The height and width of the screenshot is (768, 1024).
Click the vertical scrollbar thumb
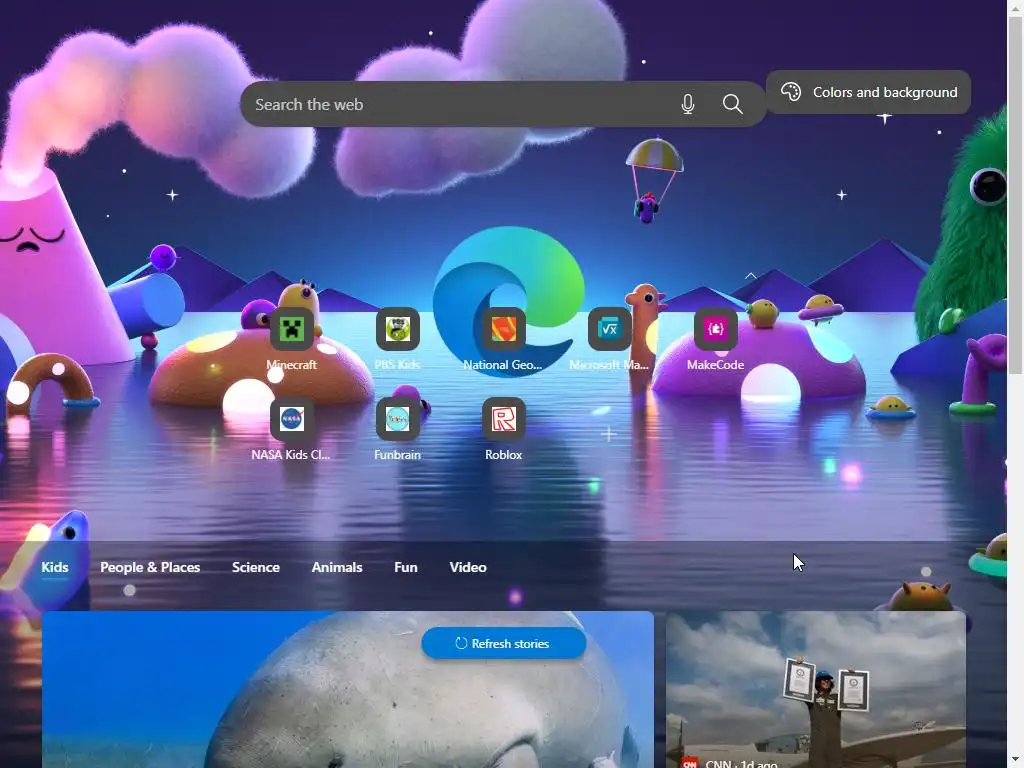tap(1016, 196)
